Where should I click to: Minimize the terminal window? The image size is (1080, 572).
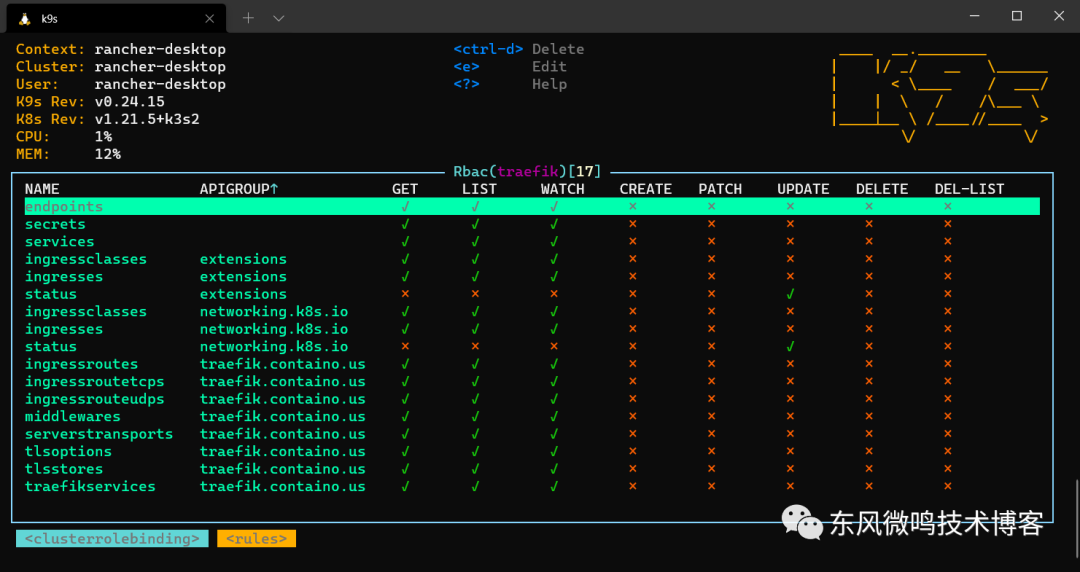click(973, 16)
